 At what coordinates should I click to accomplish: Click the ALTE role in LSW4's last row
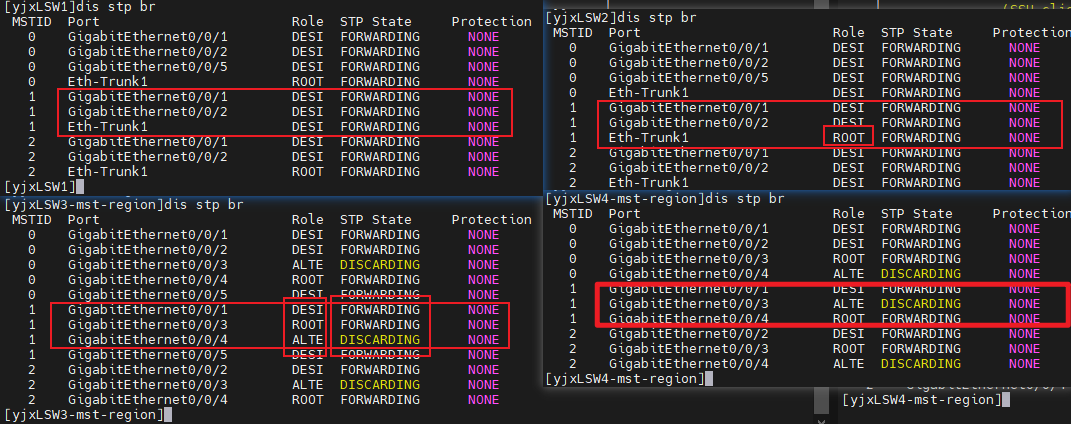(x=848, y=363)
